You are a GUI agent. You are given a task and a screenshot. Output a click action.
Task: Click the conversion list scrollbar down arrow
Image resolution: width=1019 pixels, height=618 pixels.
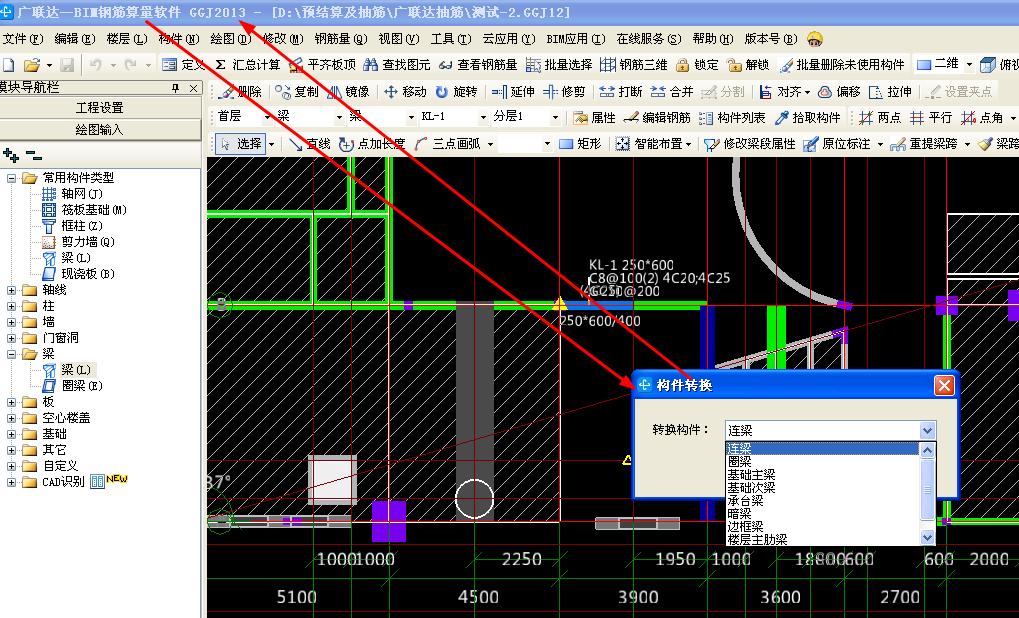(x=927, y=537)
